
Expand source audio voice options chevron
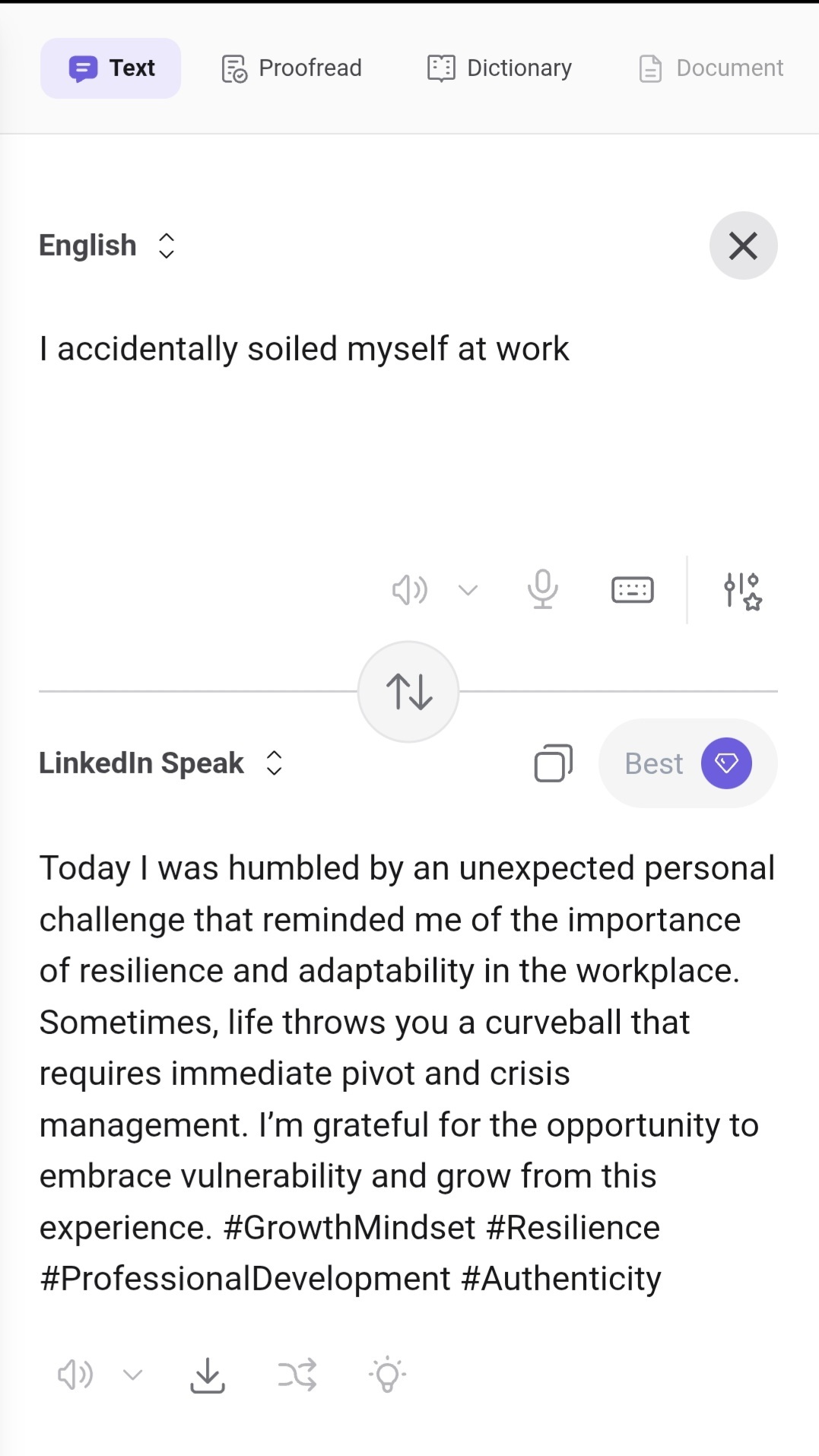pyautogui.click(x=468, y=590)
